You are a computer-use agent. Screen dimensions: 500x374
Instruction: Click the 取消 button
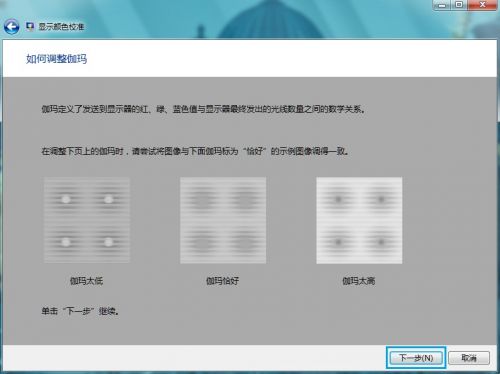pos(469,358)
